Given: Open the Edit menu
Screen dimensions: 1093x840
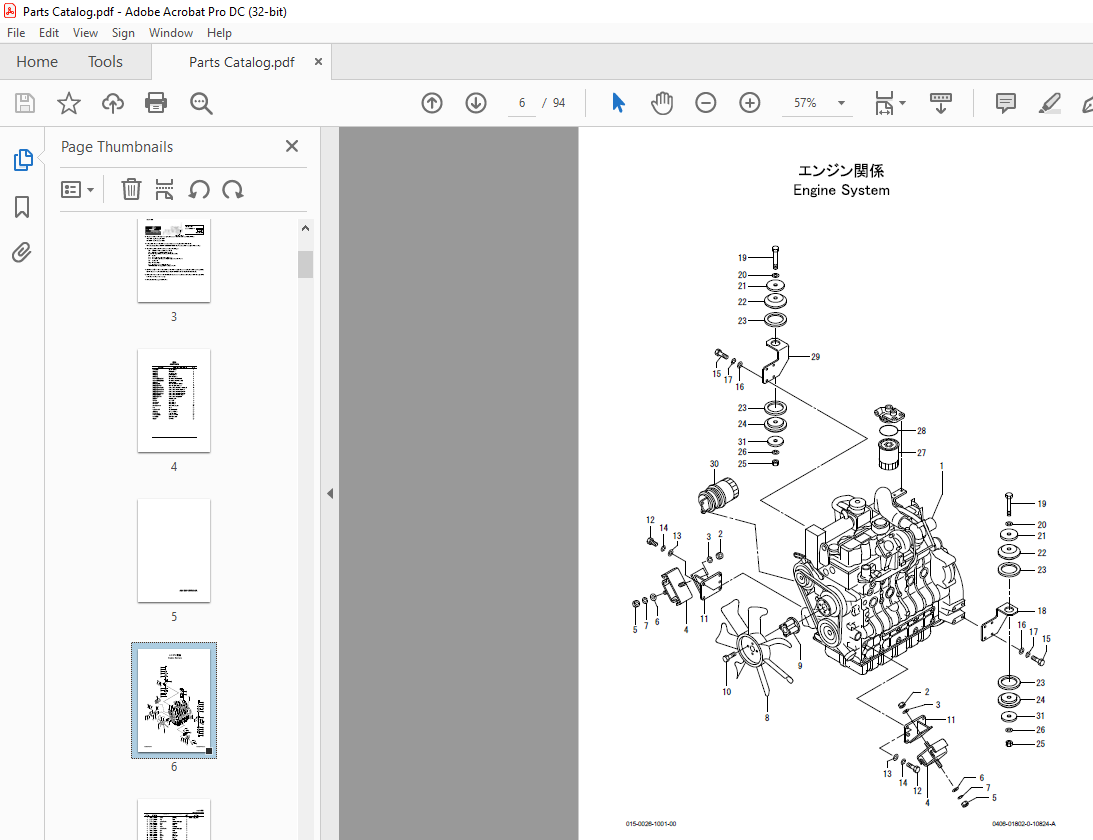Looking at the screenshot, I should [x=49, y=33].
